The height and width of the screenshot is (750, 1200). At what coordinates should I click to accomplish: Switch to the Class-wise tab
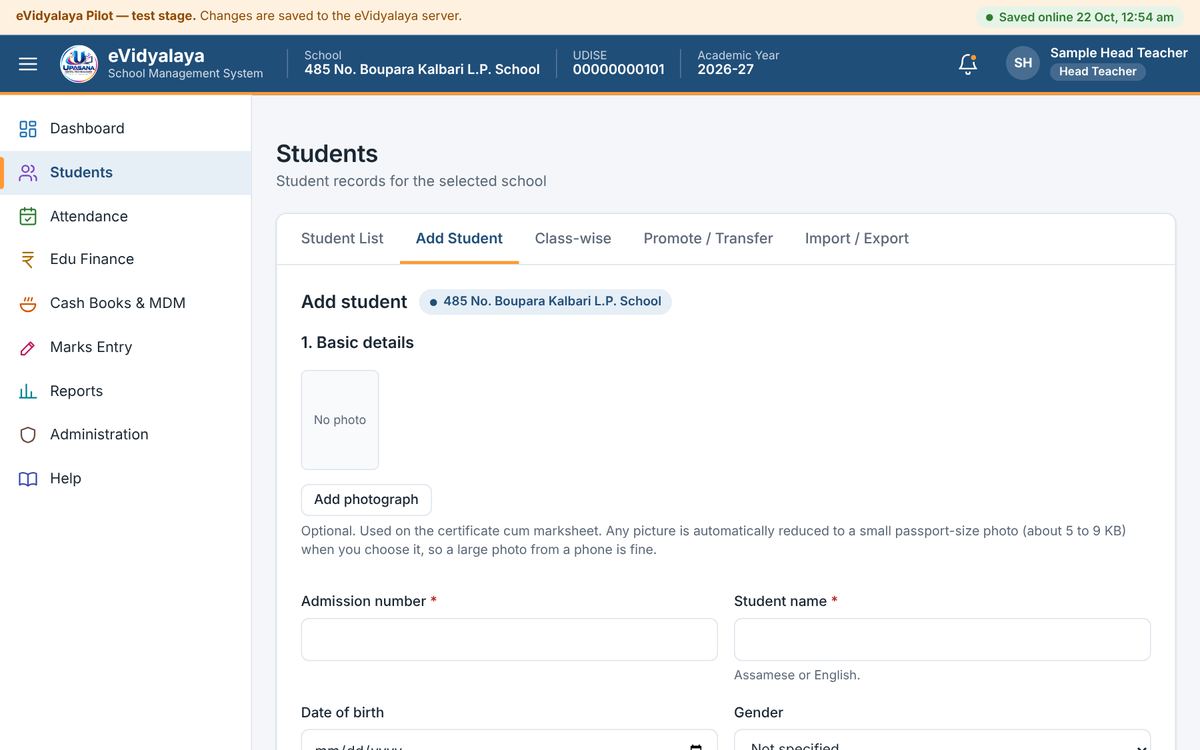pyautogui.click(x=573, y=238)
